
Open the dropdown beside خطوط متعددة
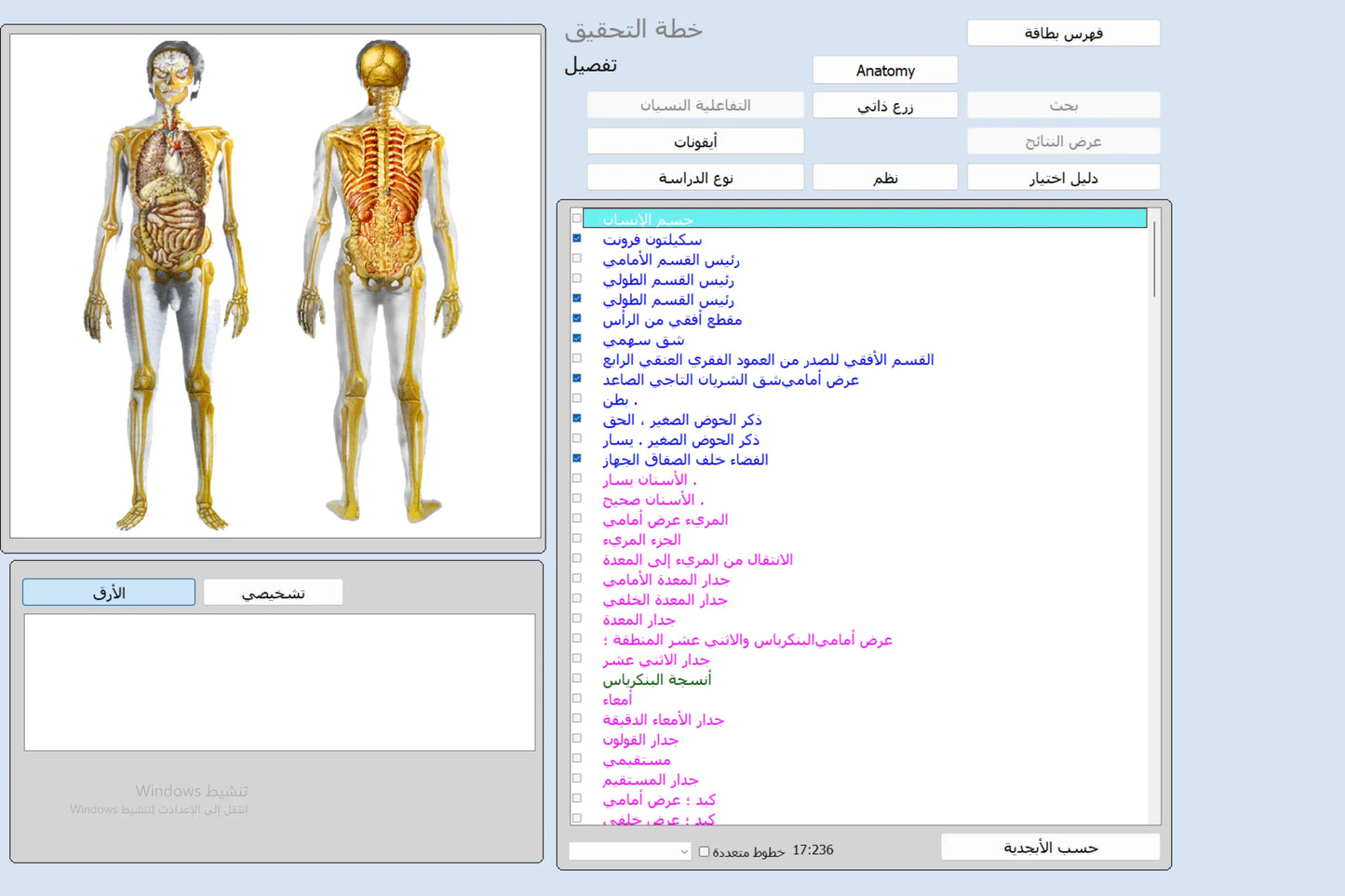coord(630,851)
